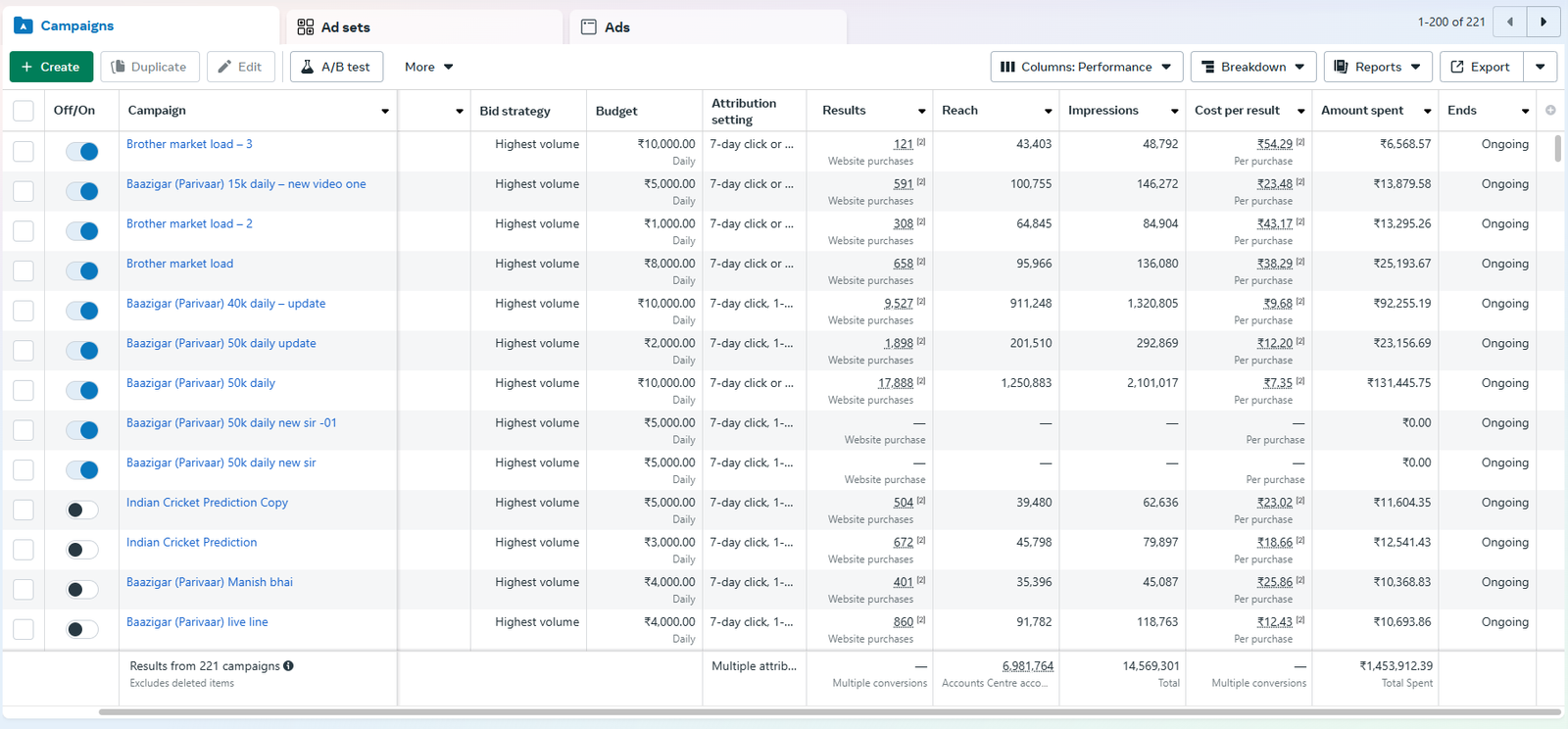The width and height of the screenshot is (1568, 729).
Task: Turn off the Brother market load – 3 campaign
Action: [82, 152]
